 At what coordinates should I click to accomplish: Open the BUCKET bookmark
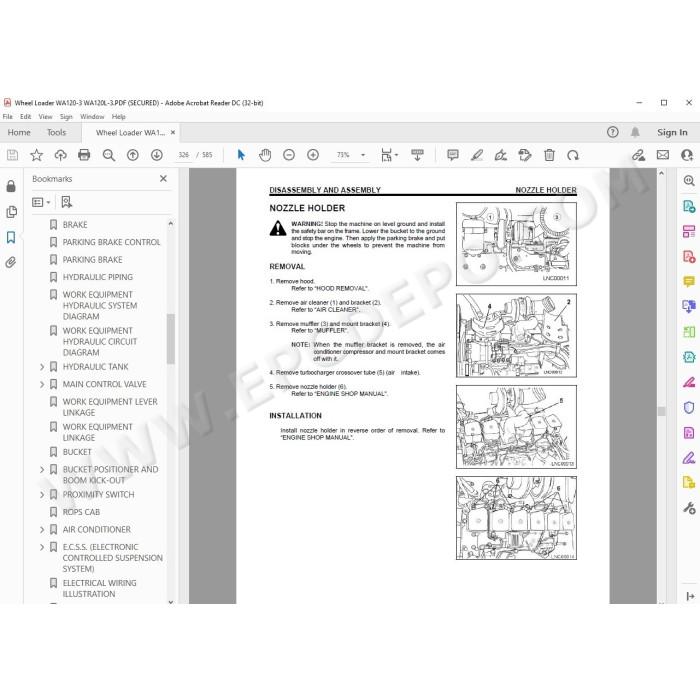click(x=77, y=452)
